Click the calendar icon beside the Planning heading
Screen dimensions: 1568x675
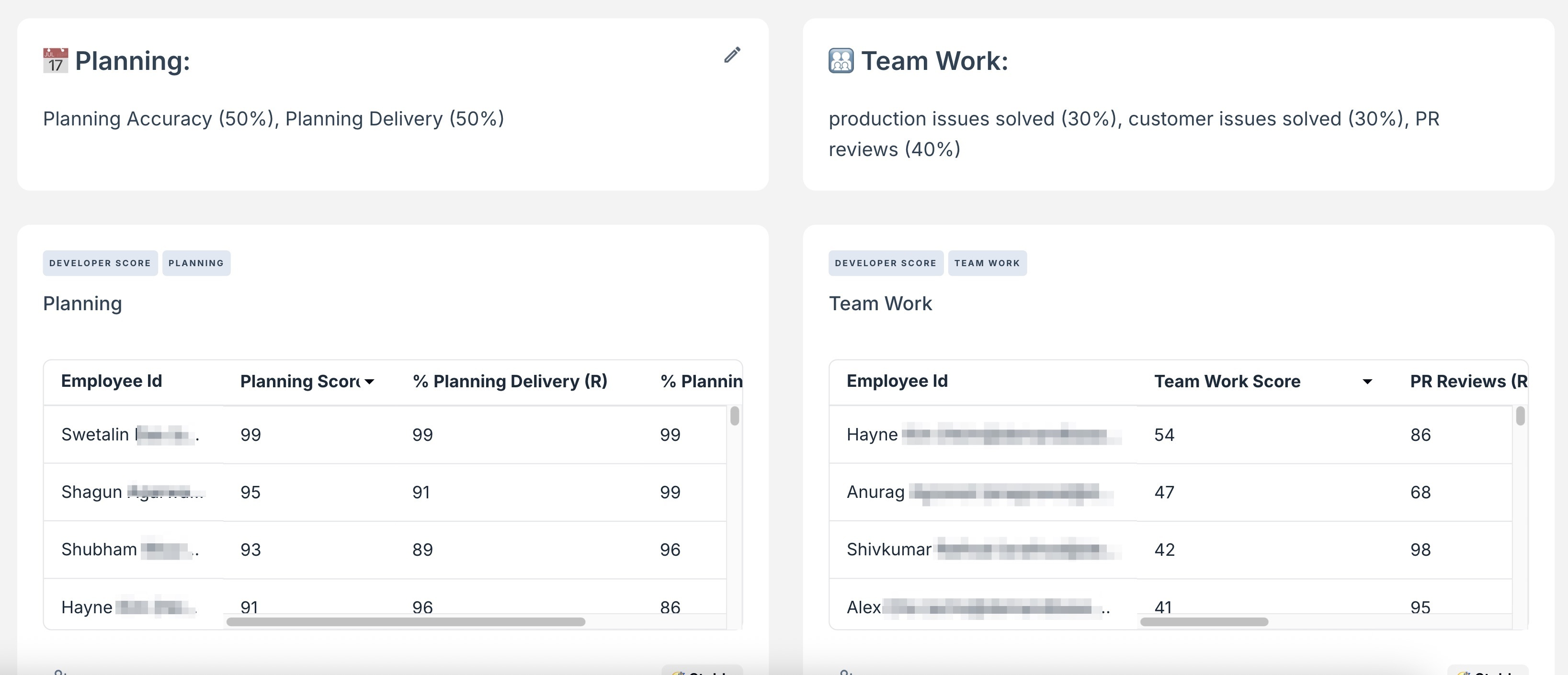pos(56,60)
